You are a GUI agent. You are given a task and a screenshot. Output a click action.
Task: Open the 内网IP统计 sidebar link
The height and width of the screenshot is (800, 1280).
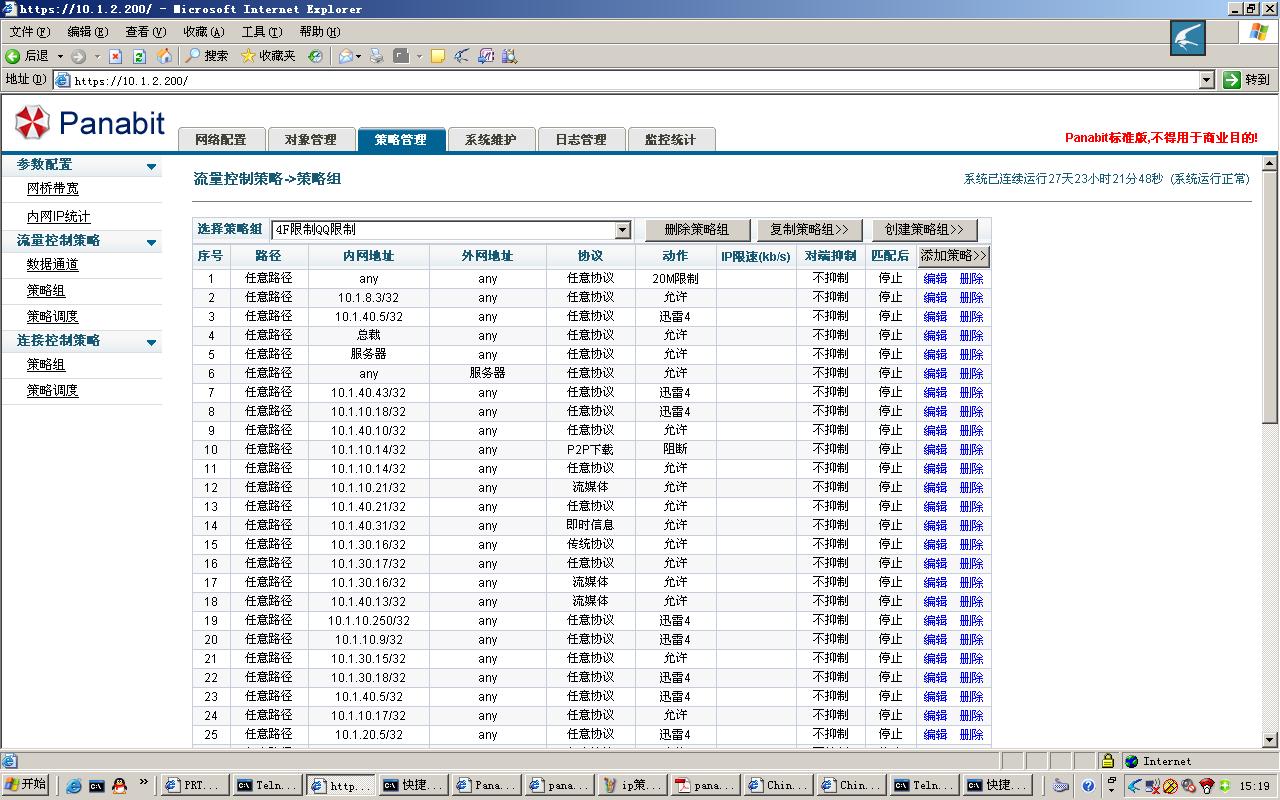[x=58, y=216]
